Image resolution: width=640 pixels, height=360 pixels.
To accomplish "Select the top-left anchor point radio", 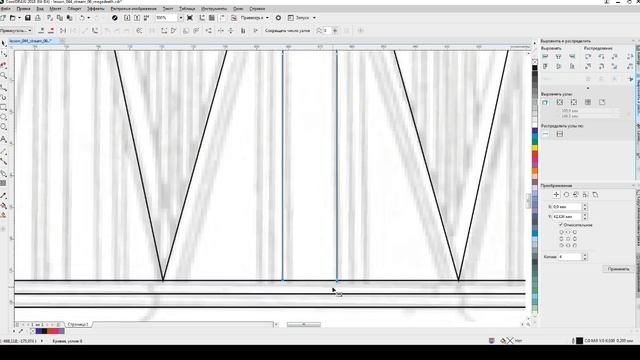I will tap(561, 232).
